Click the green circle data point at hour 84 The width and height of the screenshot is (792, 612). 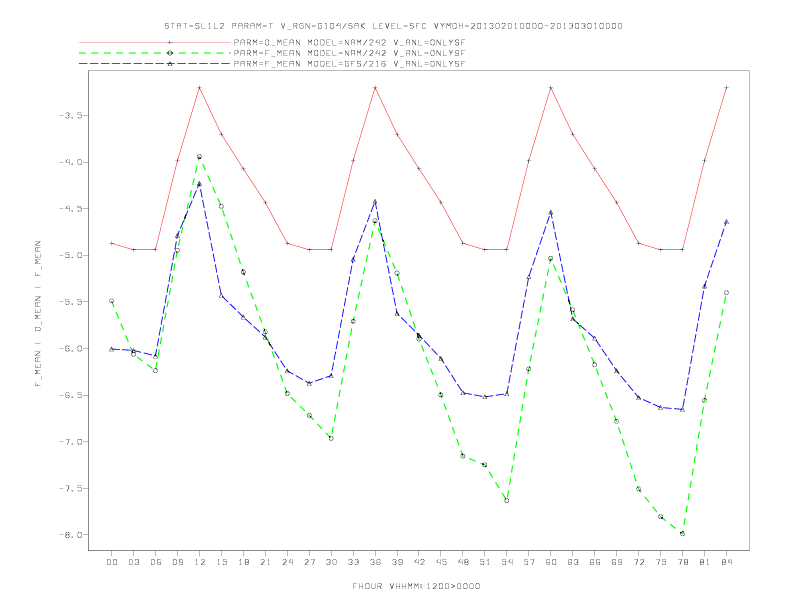(726, 292)
